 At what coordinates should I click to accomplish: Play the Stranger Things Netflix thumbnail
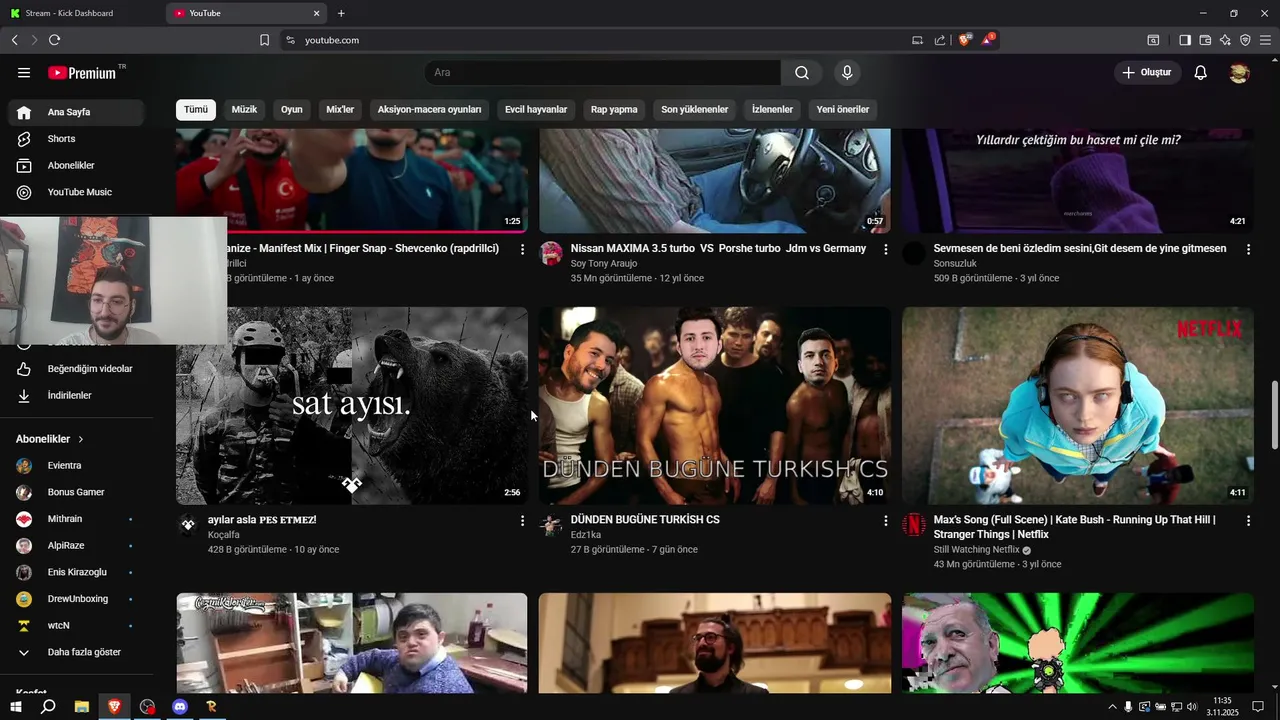pyautogui.click(x=1078, y=405)
